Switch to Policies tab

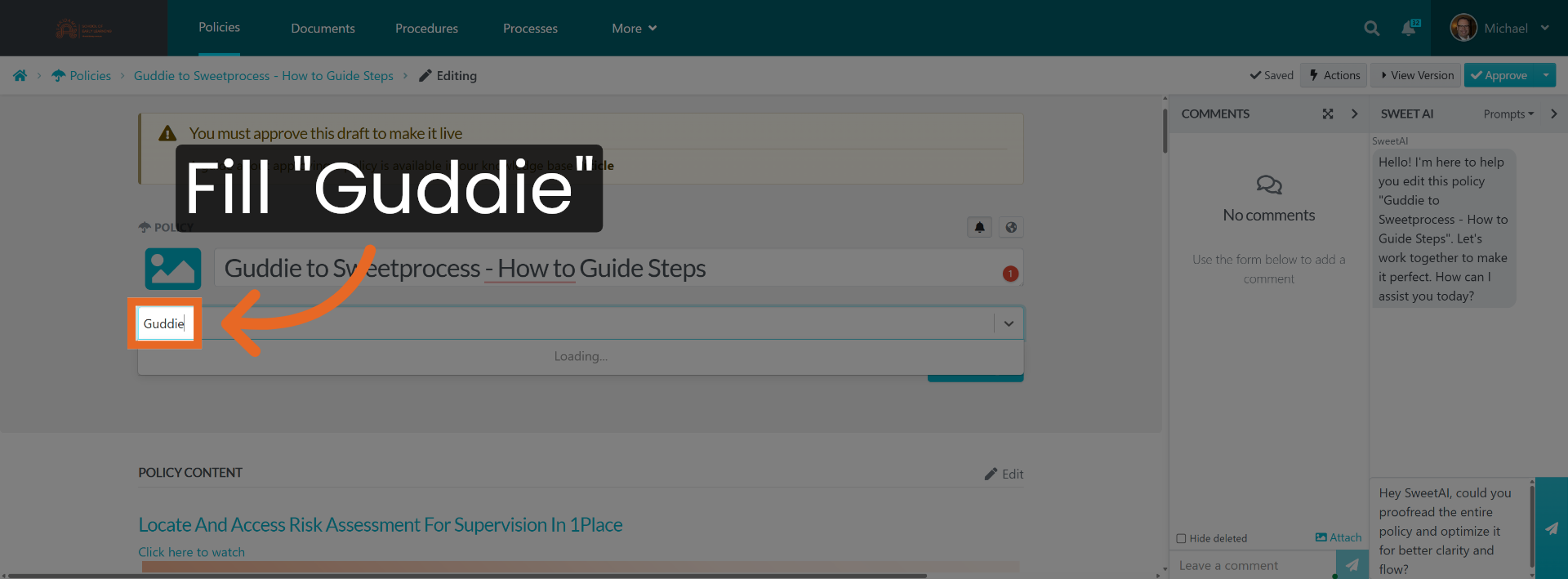pos(220,28)
